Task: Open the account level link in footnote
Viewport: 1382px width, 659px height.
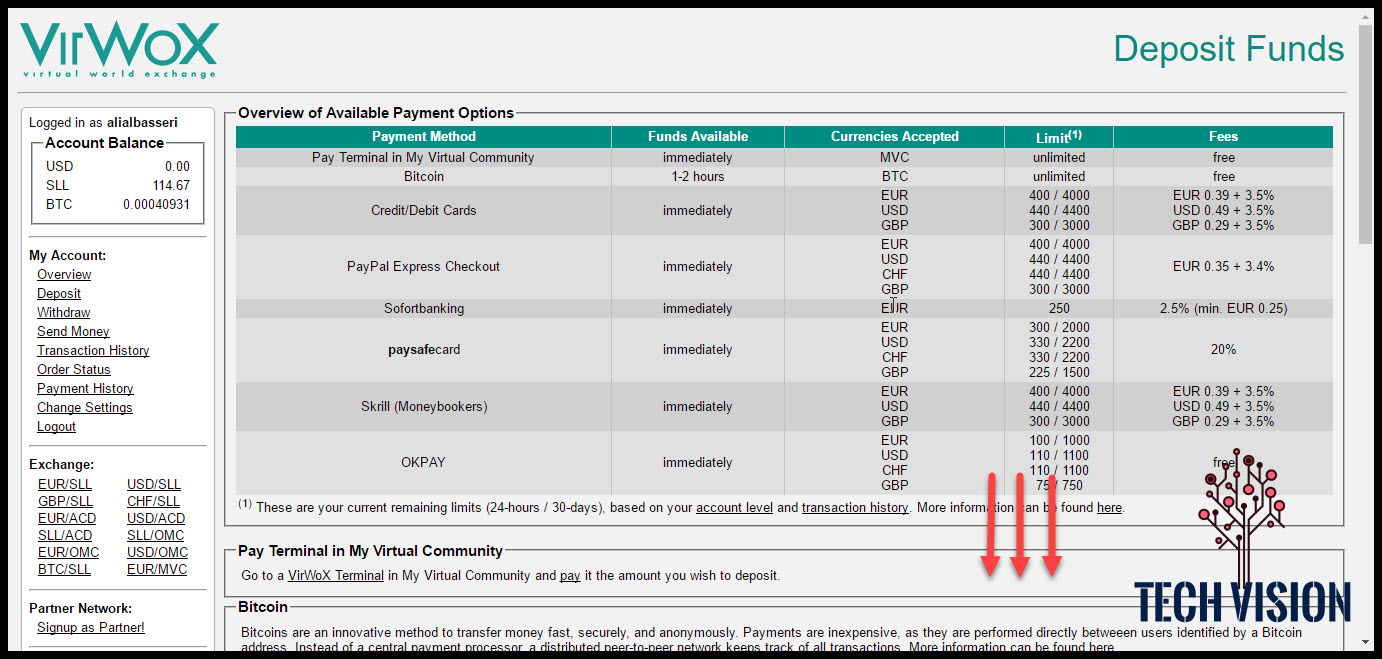Action: click(x=734, y=507)
